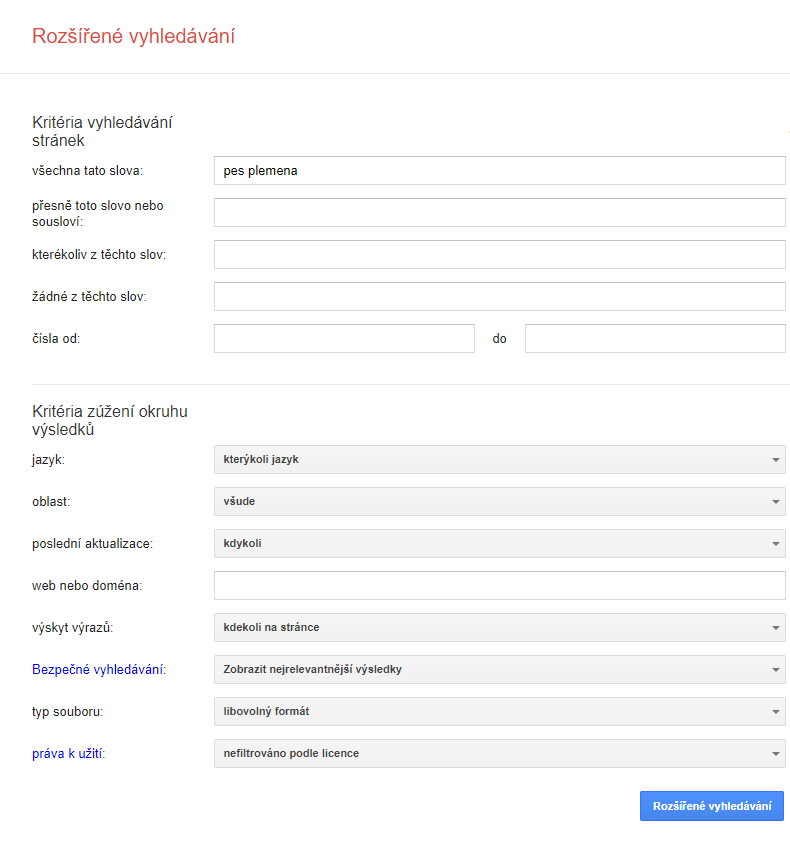Expand 'práva k užití' licence dropdown
Image resolution: width=790 pixels, height=842 pixels.
499,753
